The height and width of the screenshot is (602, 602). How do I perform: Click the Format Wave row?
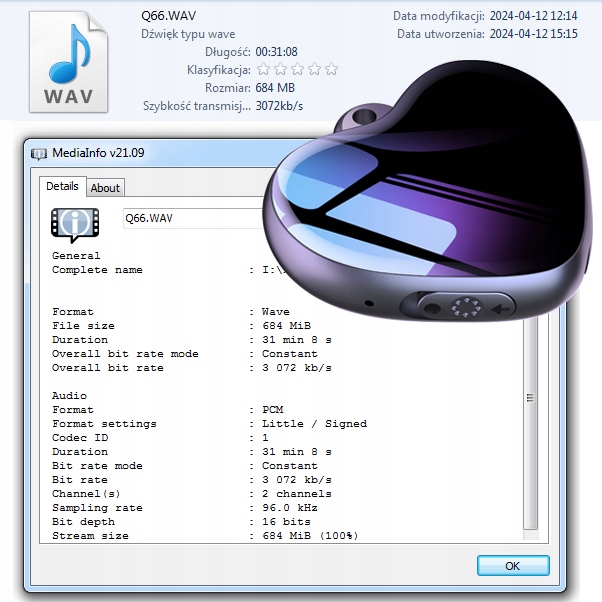[x=171, y=312]
